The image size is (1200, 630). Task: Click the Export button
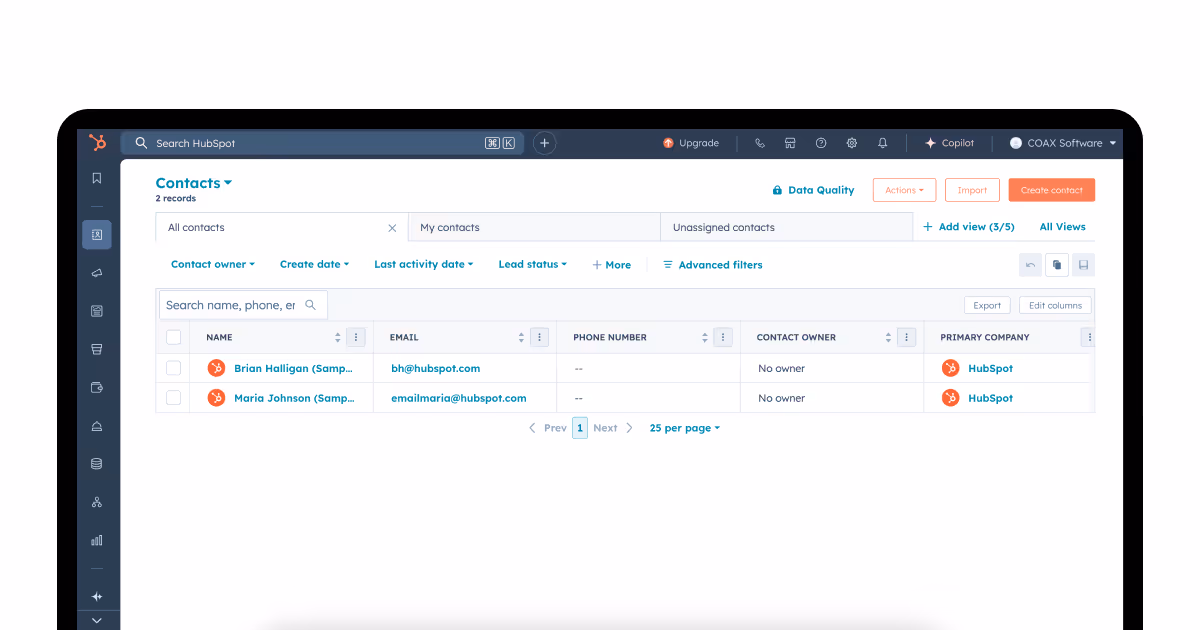(987, 306)
